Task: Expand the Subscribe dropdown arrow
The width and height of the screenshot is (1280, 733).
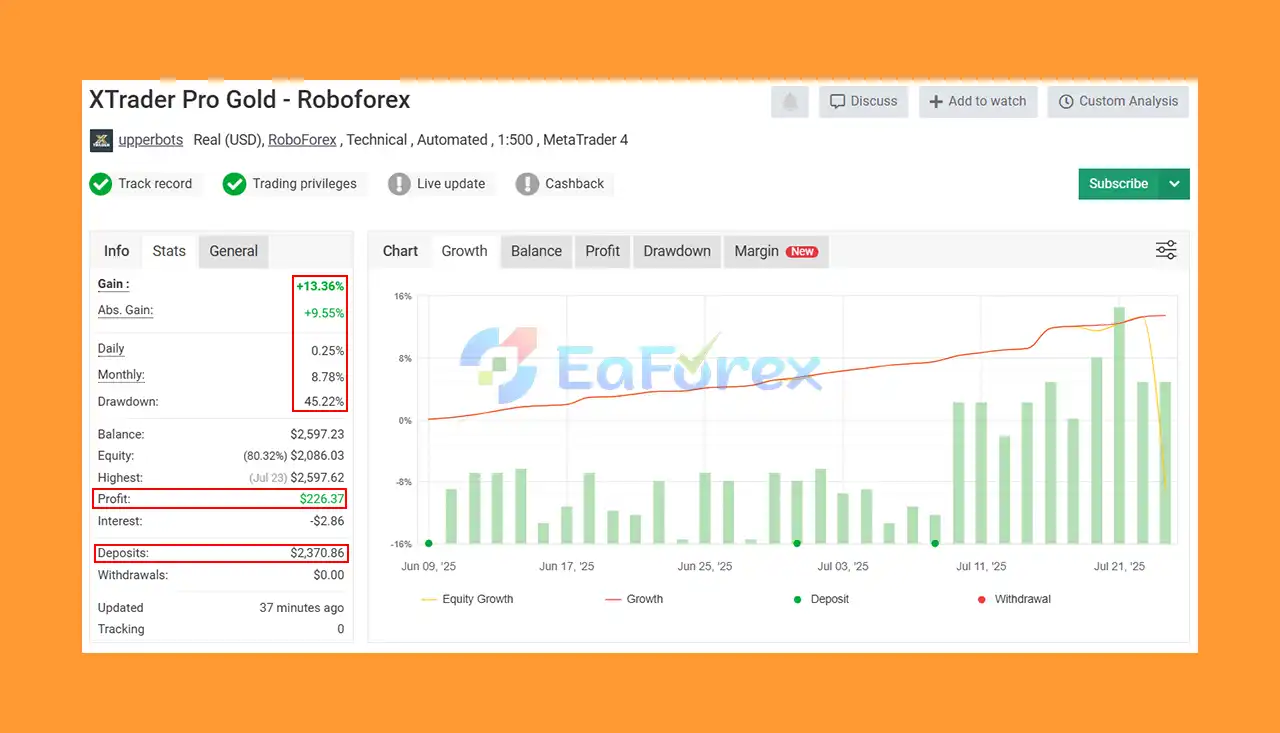Action: 1175,184
